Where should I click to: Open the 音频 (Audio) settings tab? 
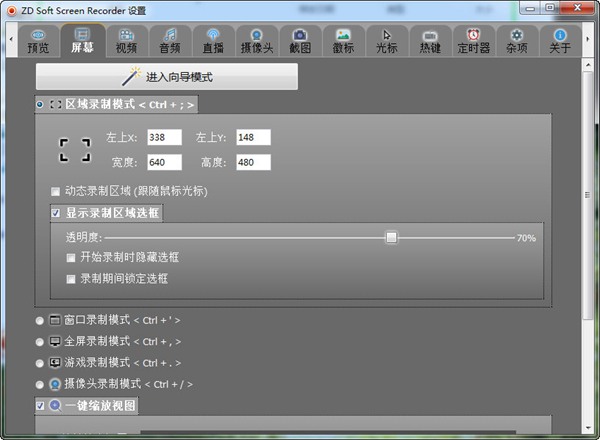[x=169, y=40]
